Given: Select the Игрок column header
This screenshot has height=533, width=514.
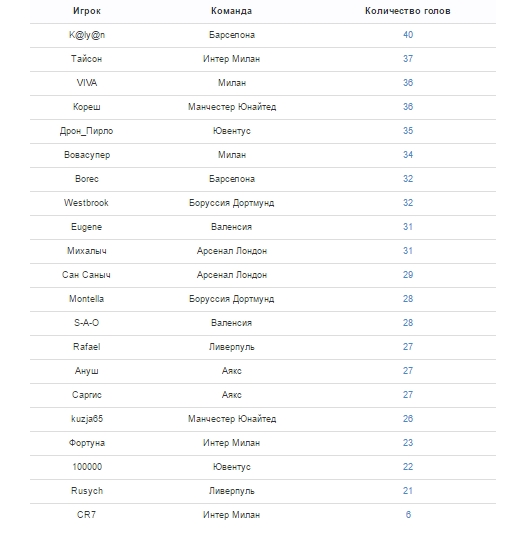Looking at the screenshot, I should [87, 11].
